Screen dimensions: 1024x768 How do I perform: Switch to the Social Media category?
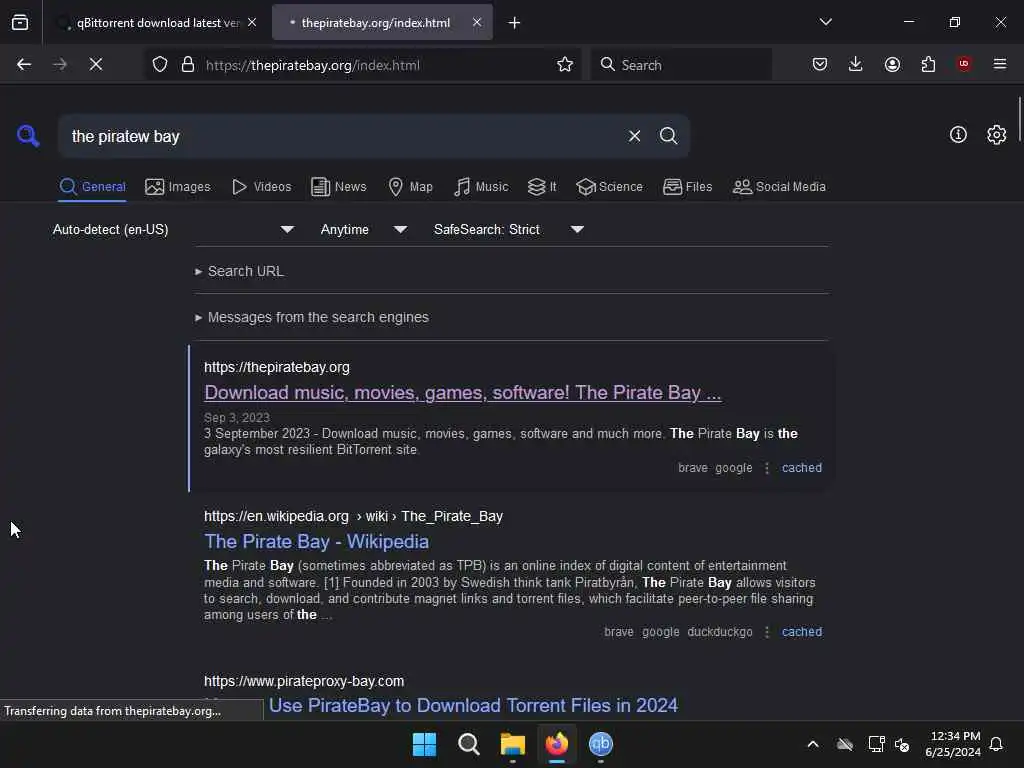coord(779,187)
